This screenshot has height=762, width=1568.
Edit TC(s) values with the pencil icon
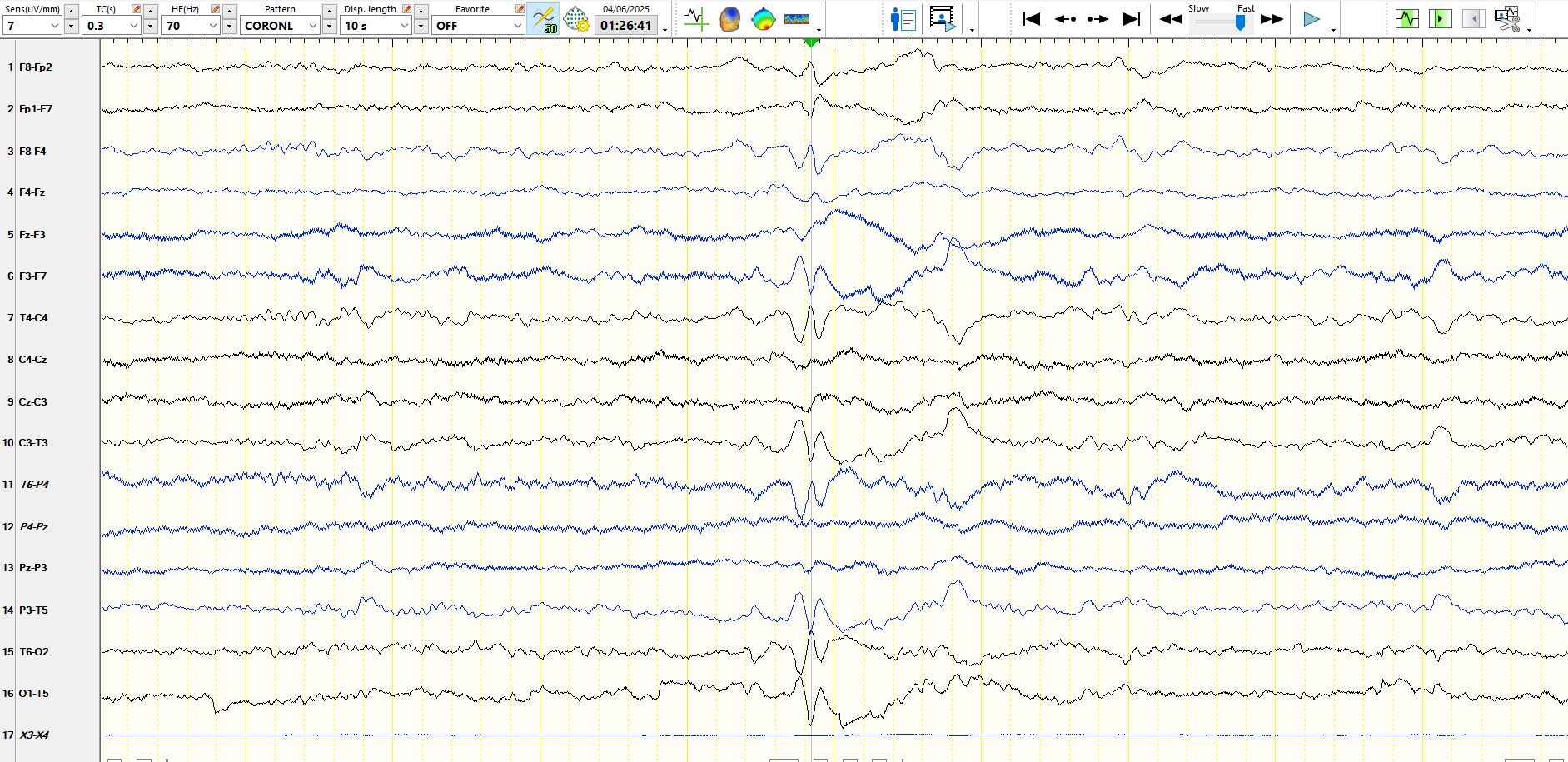136,9
